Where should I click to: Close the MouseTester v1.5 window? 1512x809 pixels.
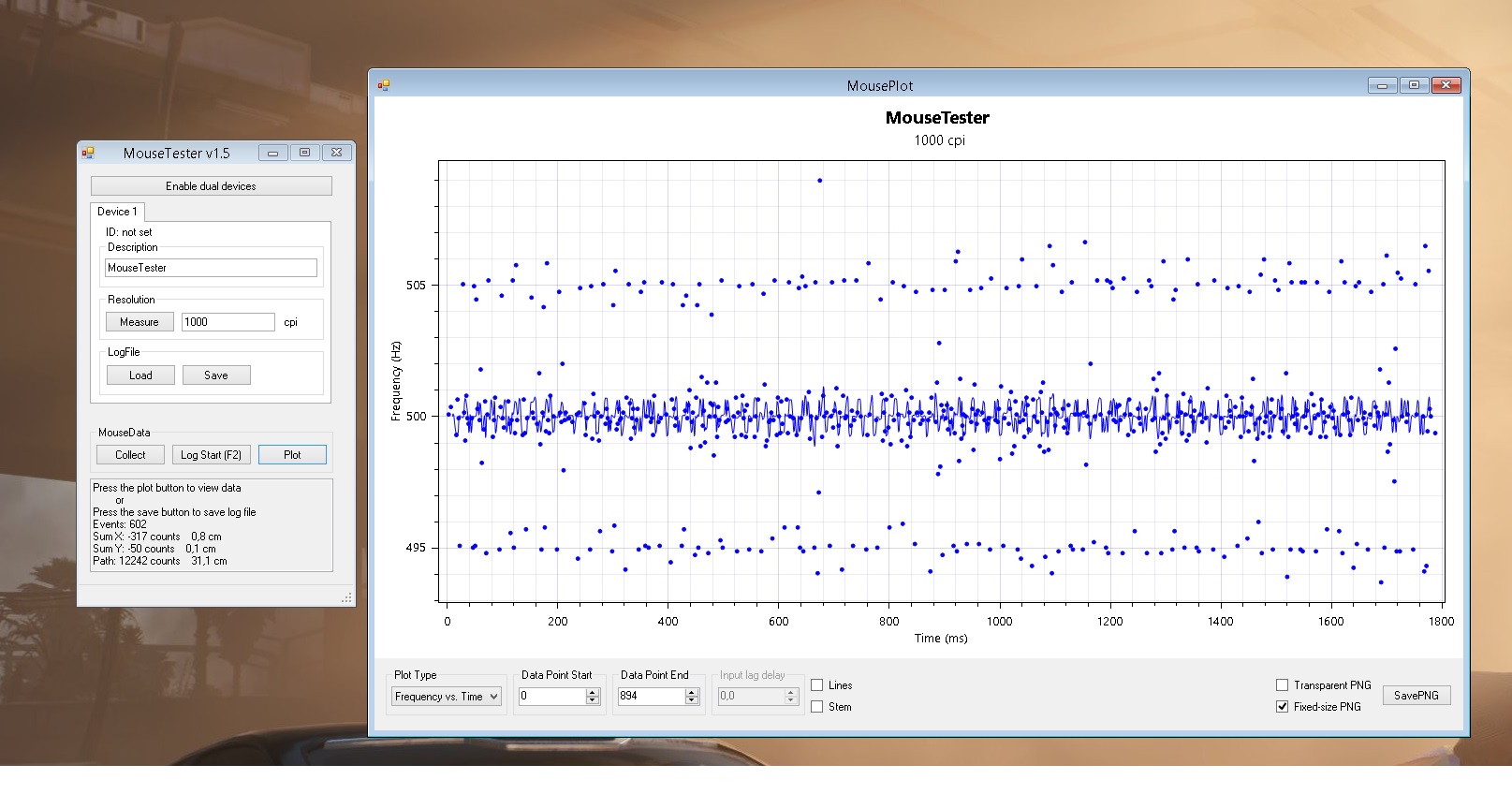(337, 153)
